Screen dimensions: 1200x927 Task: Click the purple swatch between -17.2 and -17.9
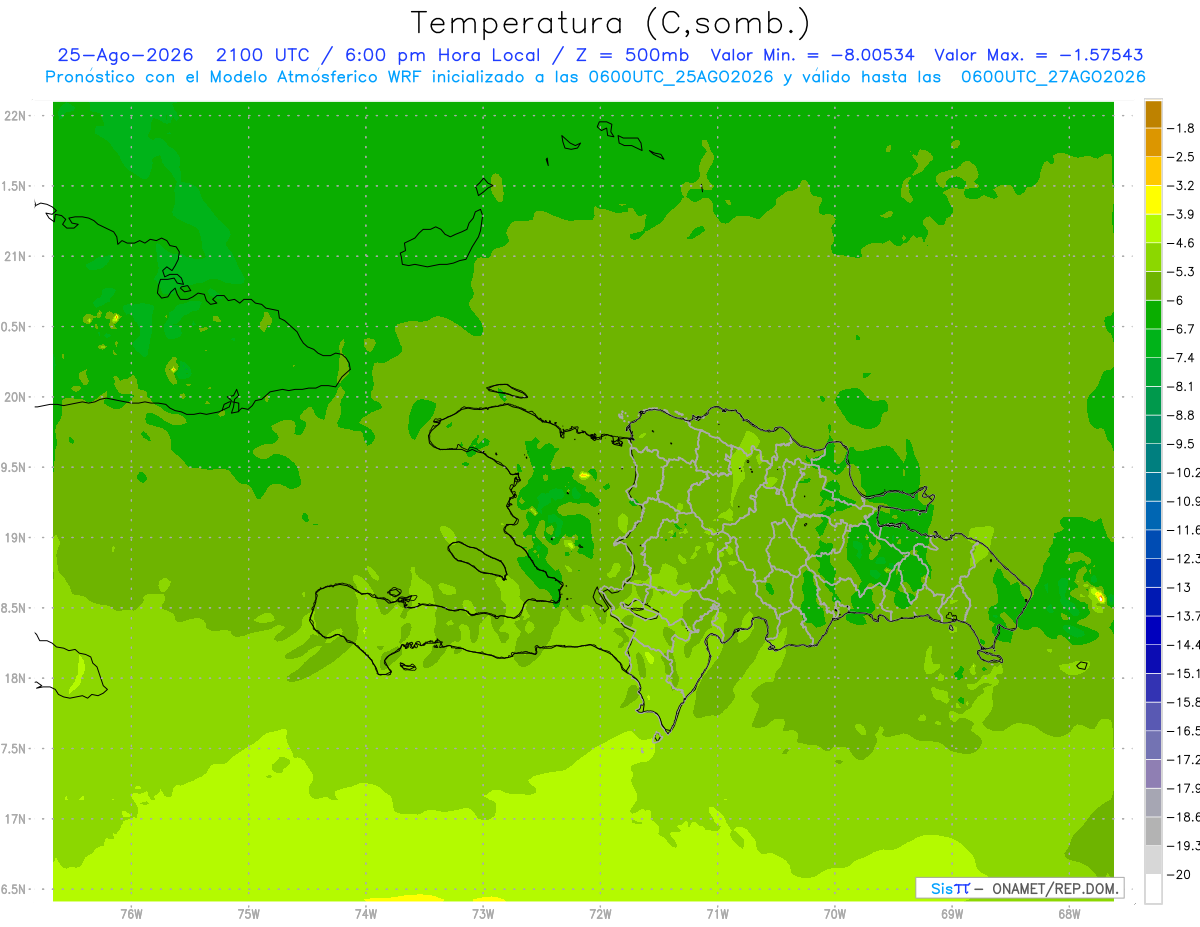(1153, 774)
